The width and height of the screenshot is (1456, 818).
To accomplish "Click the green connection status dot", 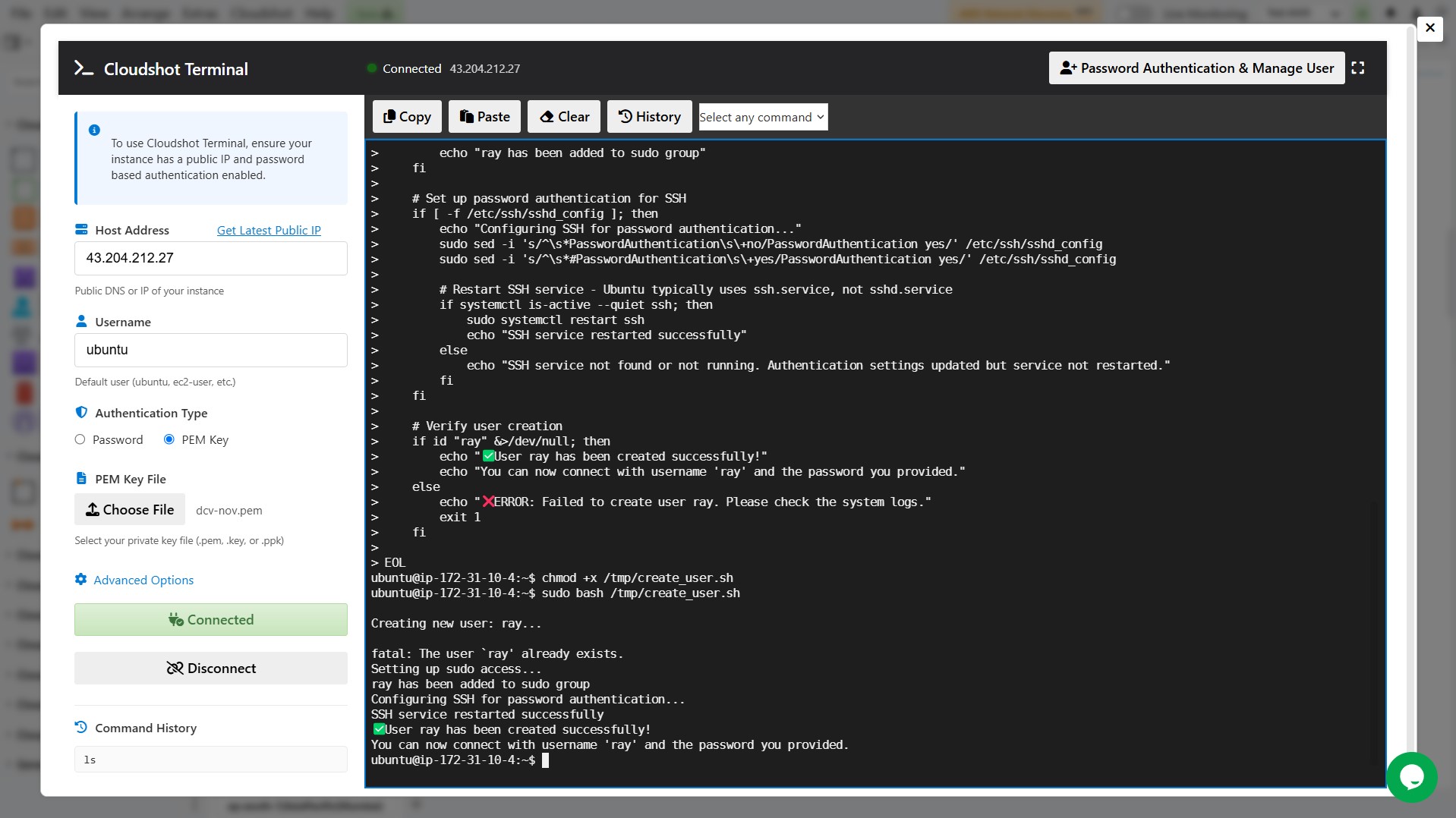I will (372, 68).
